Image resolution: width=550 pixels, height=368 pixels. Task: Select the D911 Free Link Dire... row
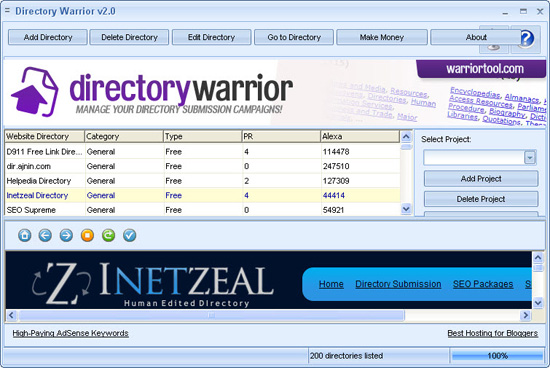tap(202, 152)
